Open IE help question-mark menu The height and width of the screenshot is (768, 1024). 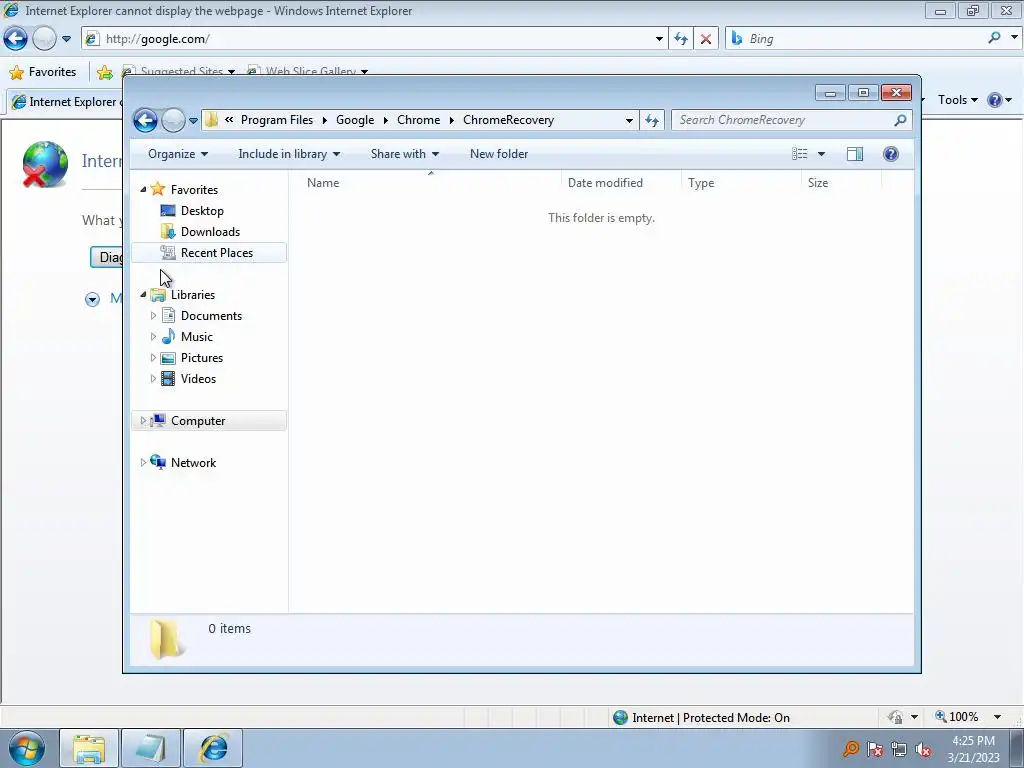[1000, 100]
